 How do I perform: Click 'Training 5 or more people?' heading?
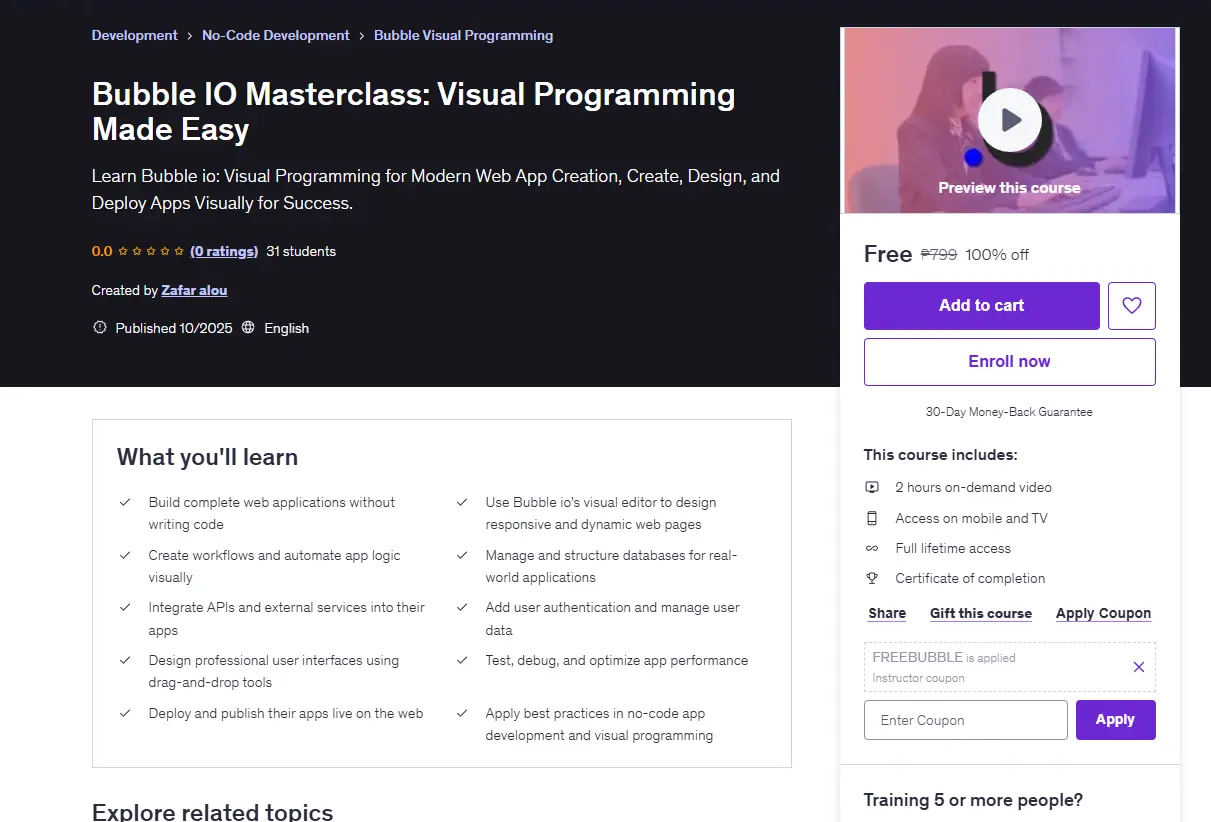[x=974, y=800]
